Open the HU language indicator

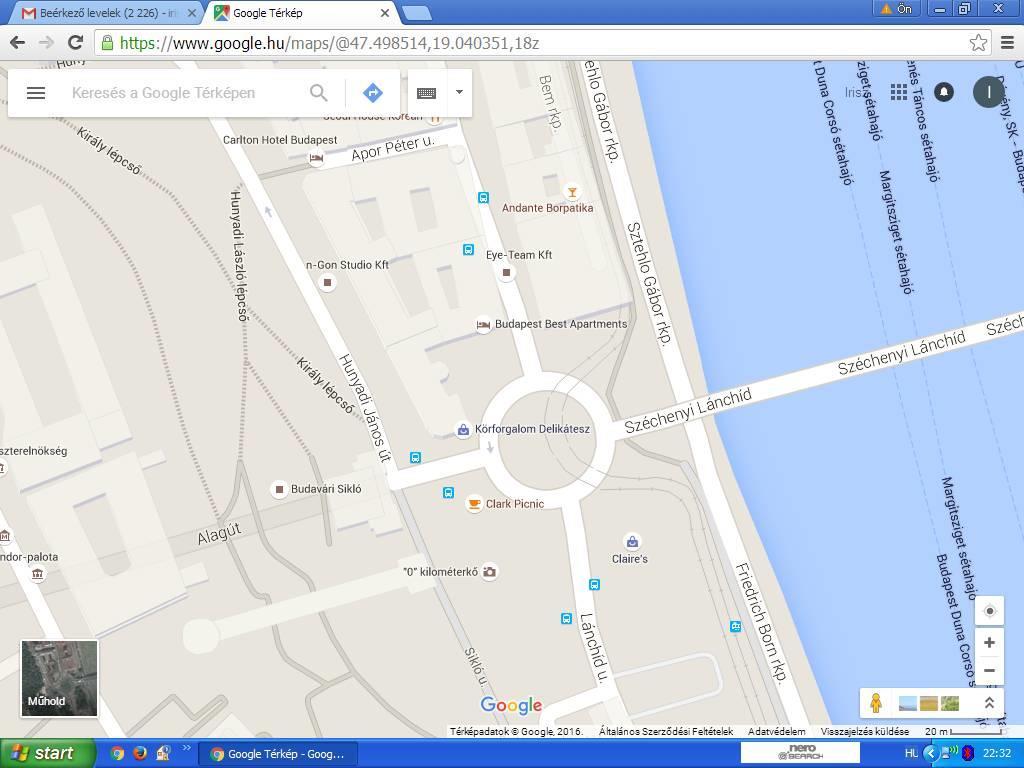911,754
